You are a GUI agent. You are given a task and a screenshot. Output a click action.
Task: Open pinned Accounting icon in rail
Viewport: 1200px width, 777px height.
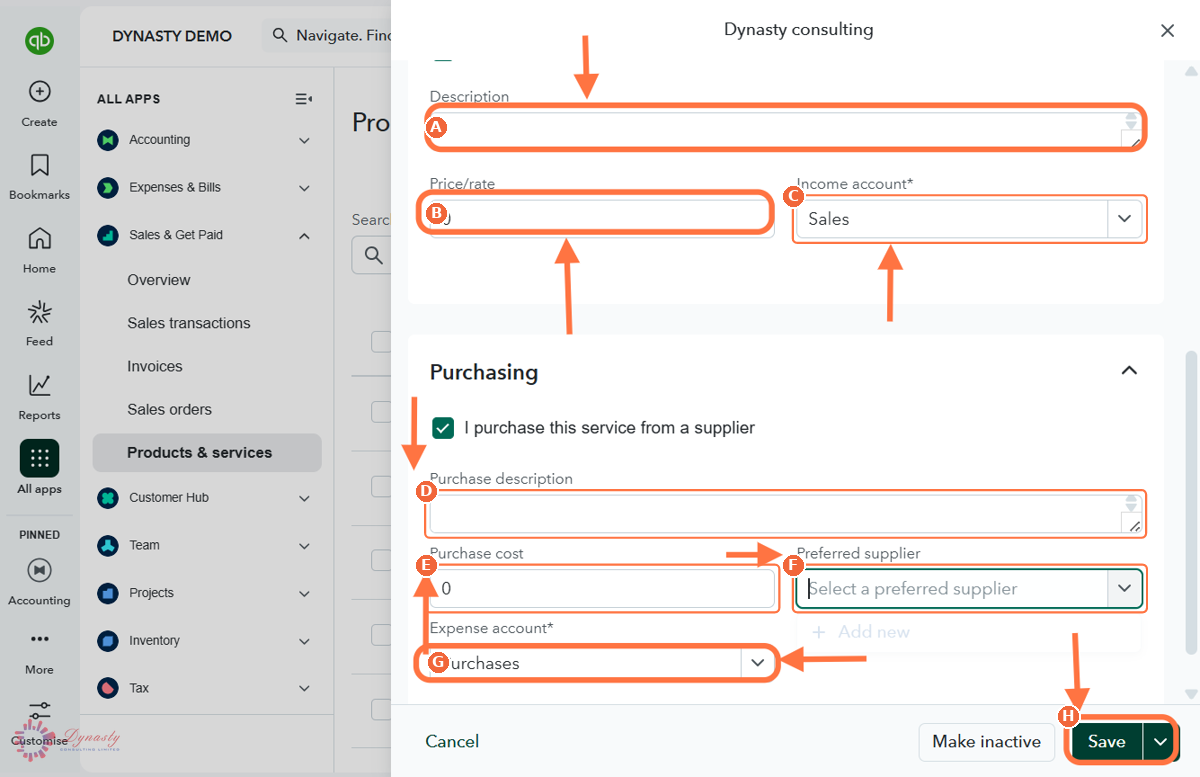coord(39,570)
